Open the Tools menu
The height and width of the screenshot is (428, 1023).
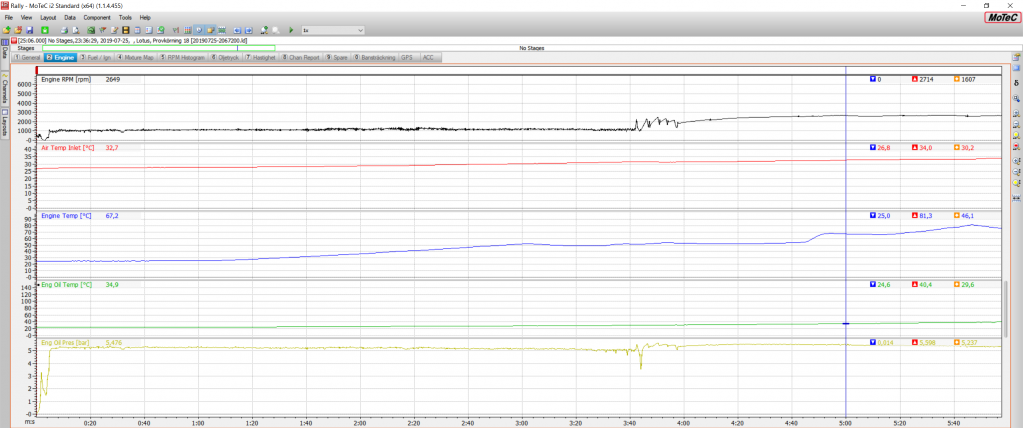[x=124, y=18]
